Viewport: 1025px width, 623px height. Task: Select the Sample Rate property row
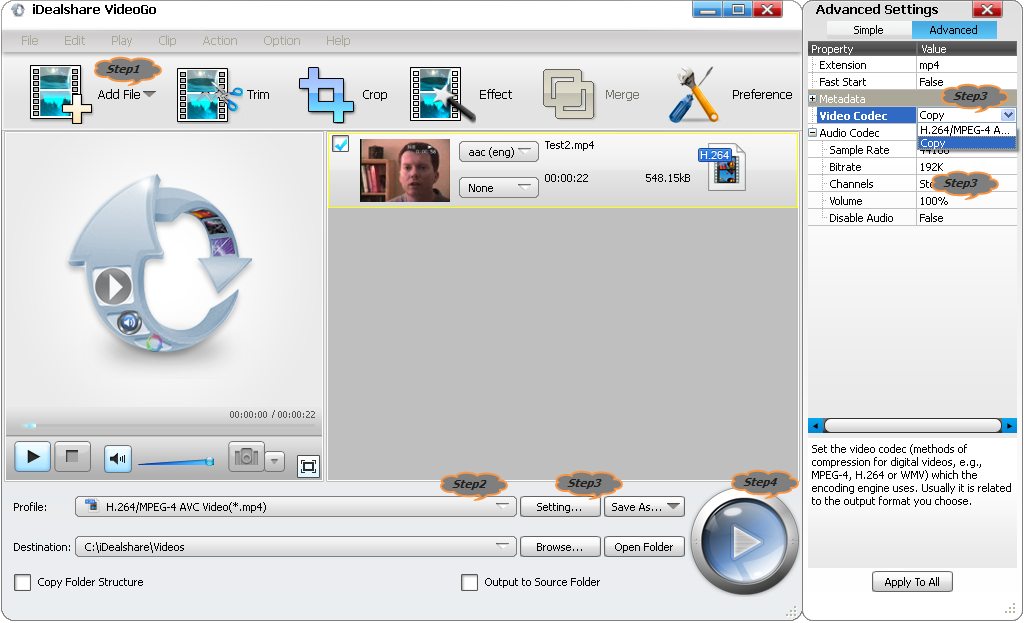(912, 150)
